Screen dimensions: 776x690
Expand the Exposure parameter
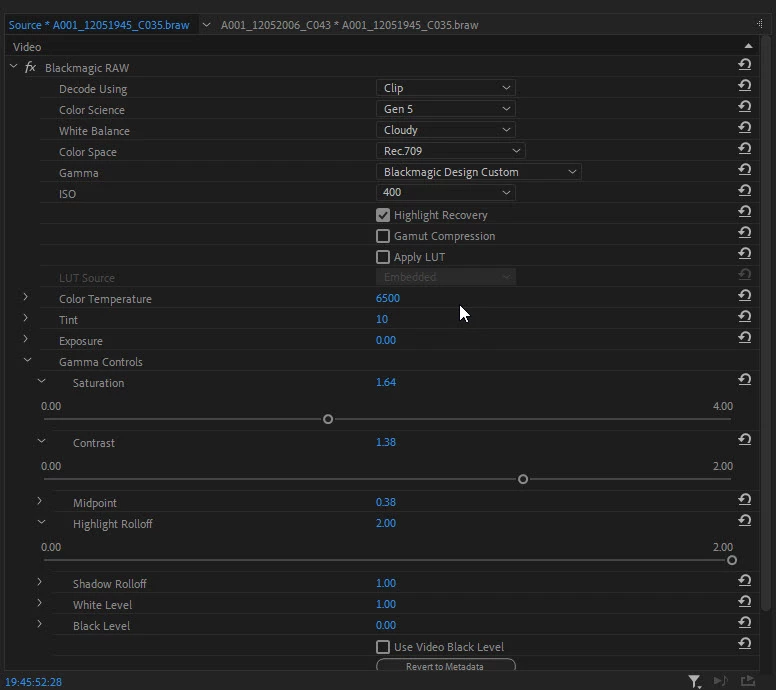pyautogui.click(x=26, y=339)
